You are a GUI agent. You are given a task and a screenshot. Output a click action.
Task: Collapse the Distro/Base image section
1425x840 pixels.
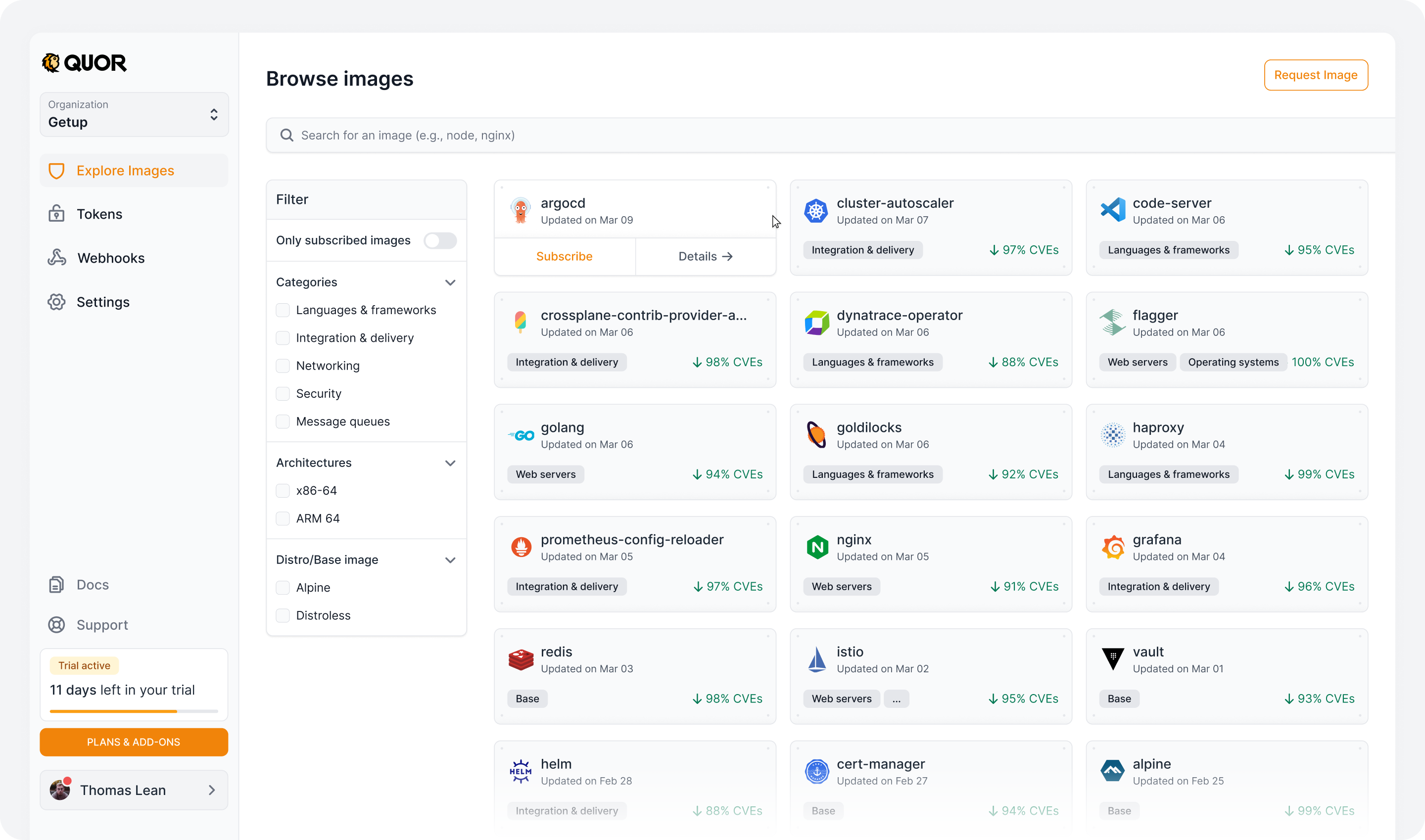tap(450, 560)
